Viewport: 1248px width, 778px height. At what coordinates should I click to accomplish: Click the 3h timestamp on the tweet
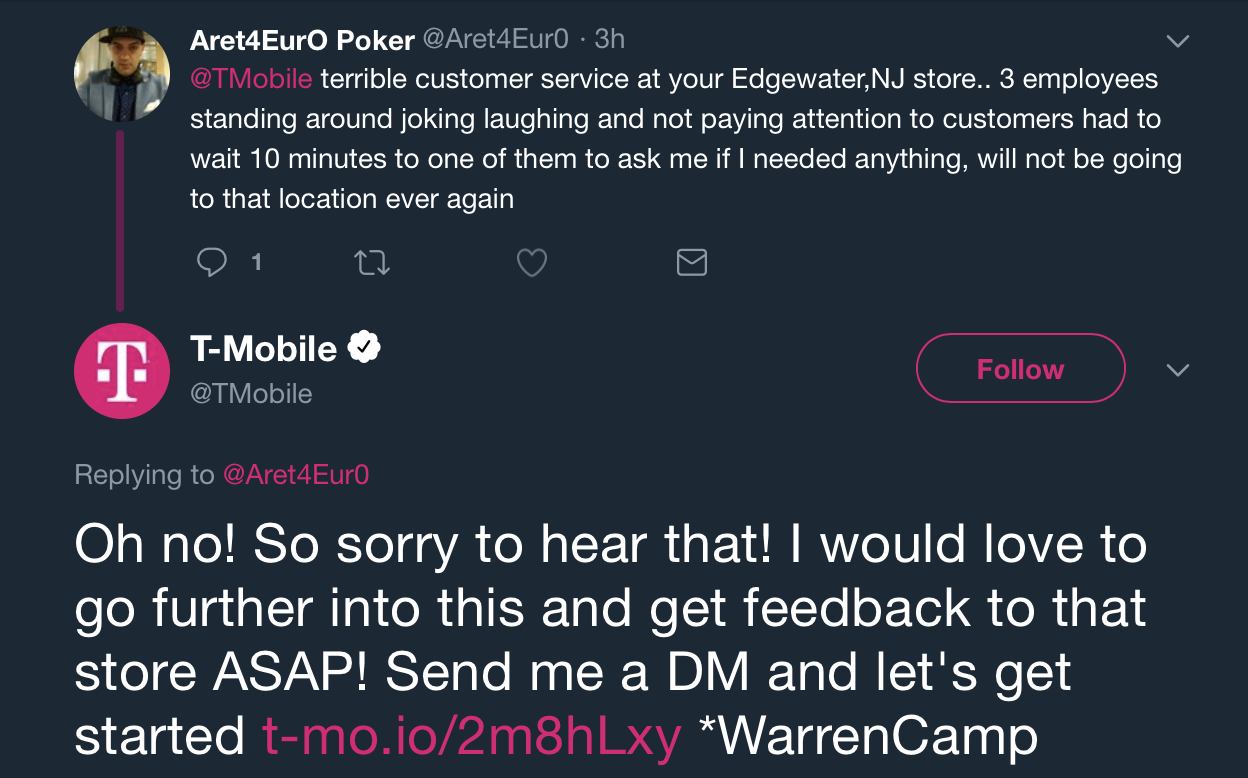click(609, 39)
